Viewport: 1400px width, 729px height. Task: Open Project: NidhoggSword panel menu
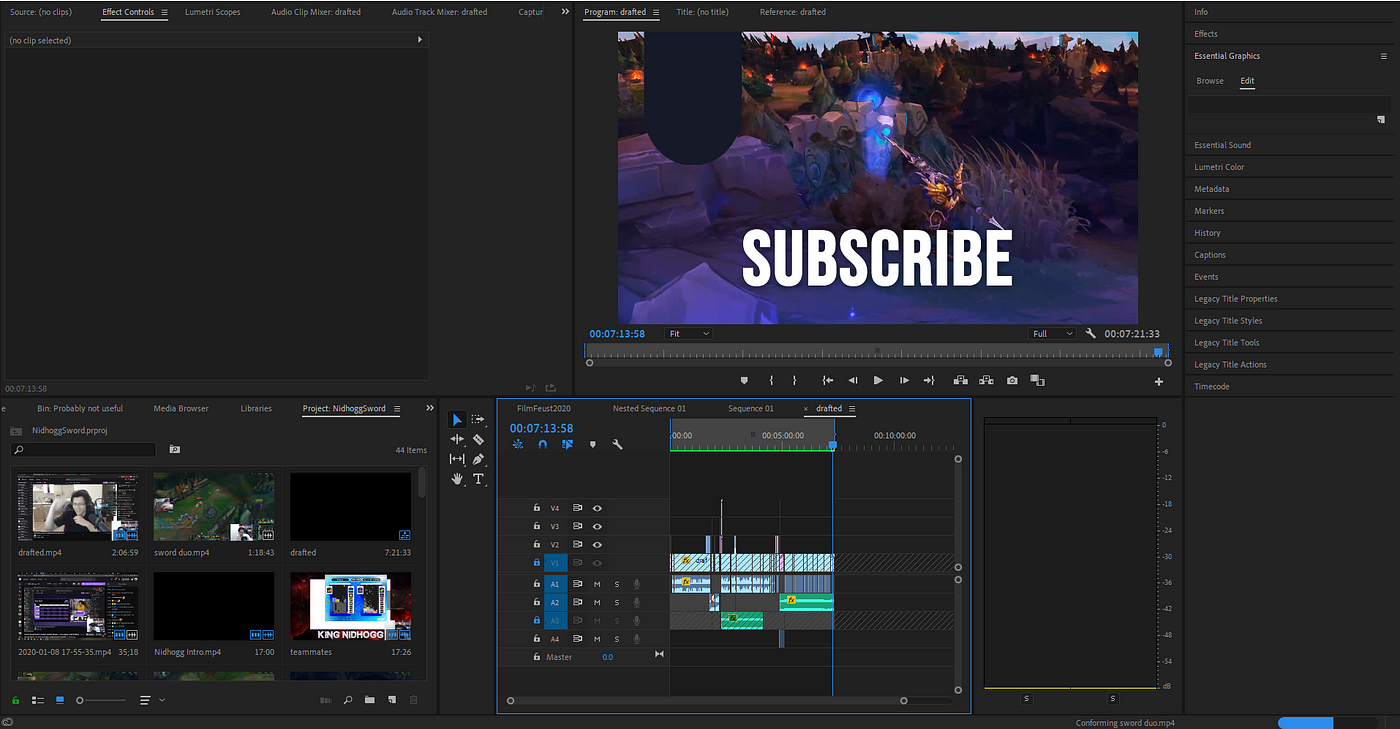pyautogui.click(x=396, y=408)
